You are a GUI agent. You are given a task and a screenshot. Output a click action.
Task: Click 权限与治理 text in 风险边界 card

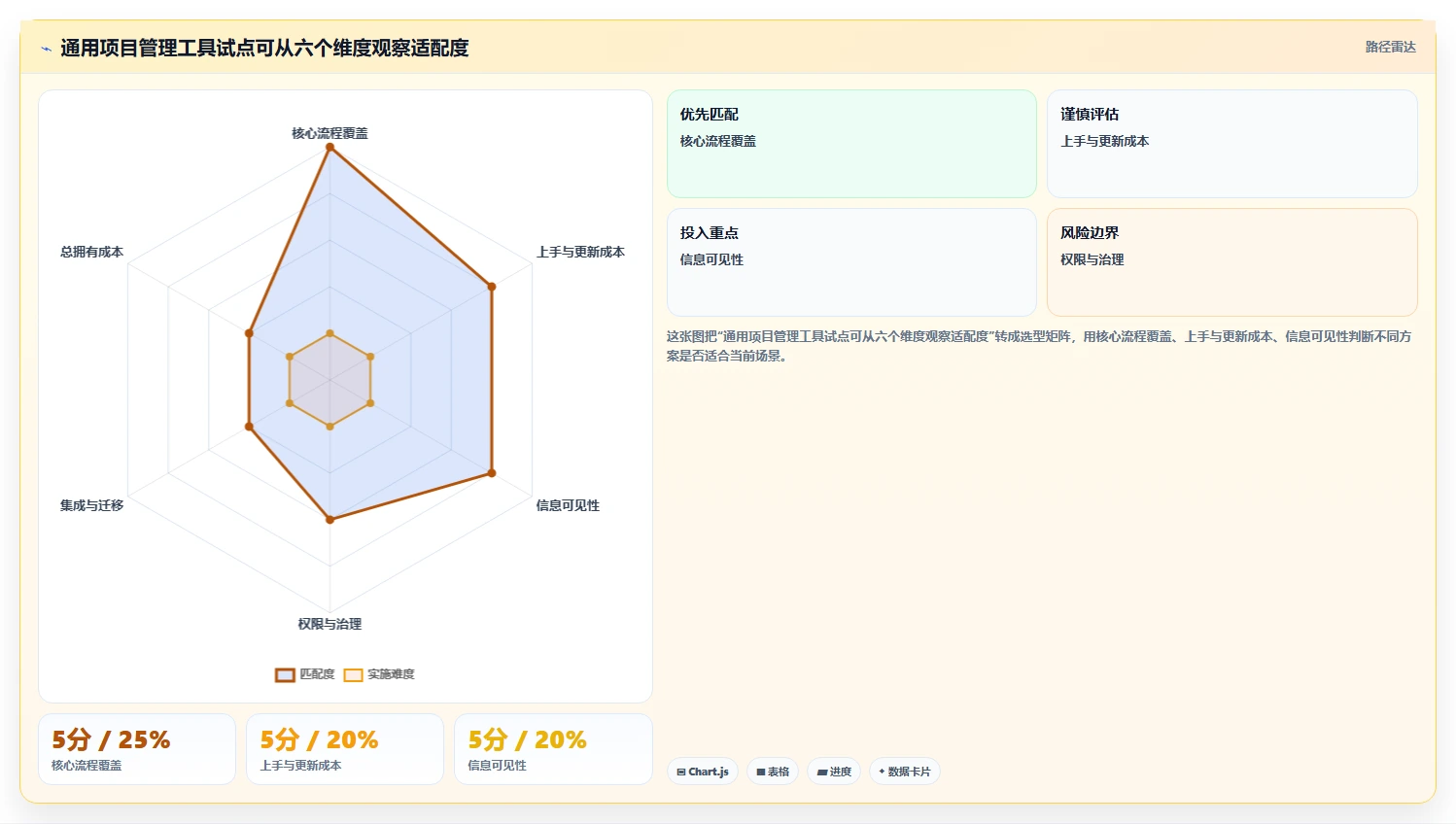point(1092,259)
